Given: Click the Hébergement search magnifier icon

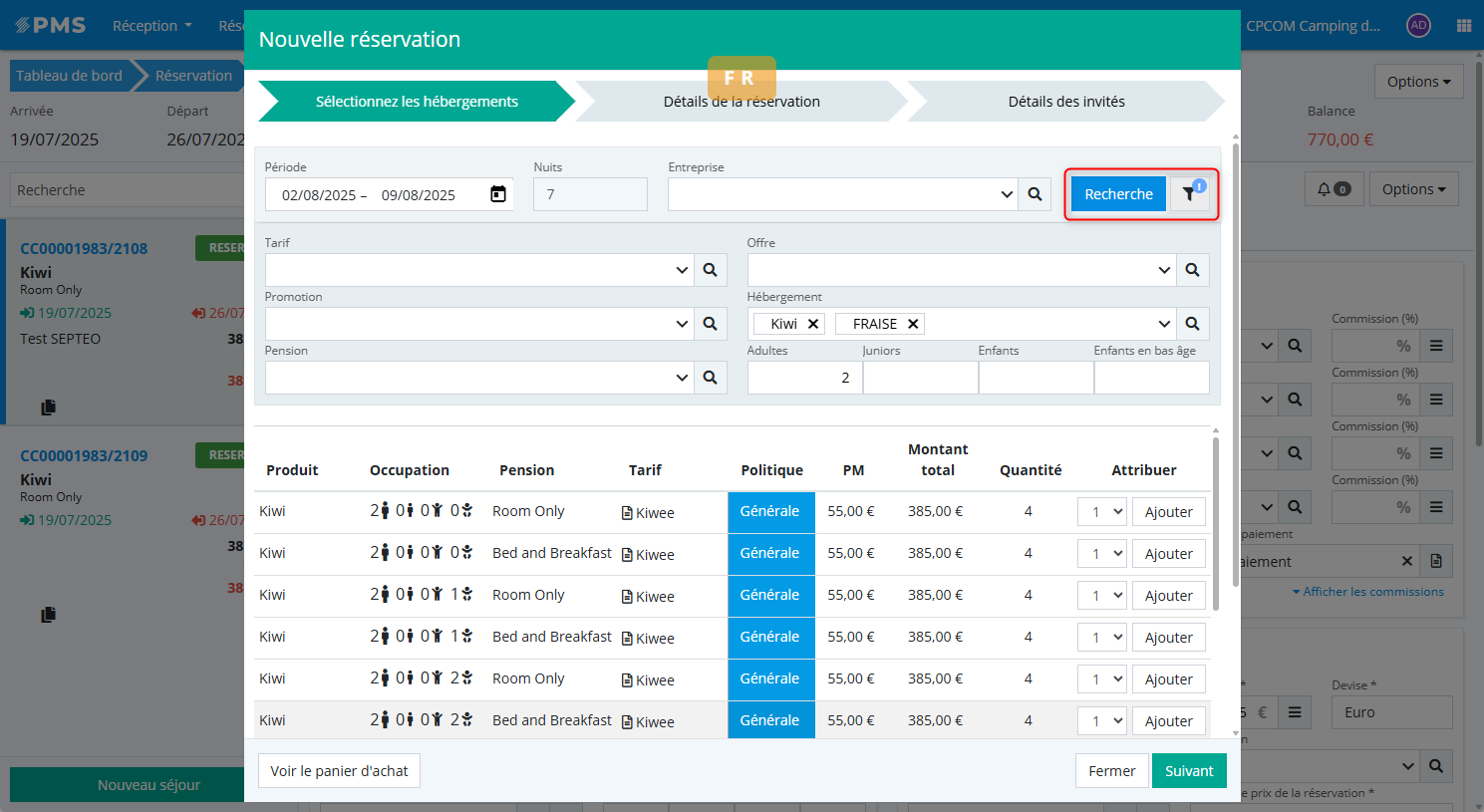Looking at the screenshot, I should (x=1192, y=324).
